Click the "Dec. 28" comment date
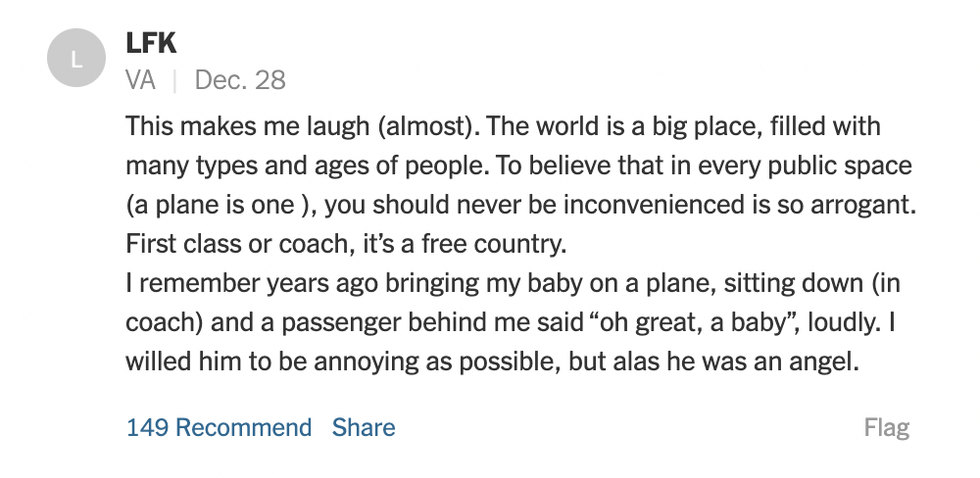Viewport: 980px width, 478px height. coord(240,80)
